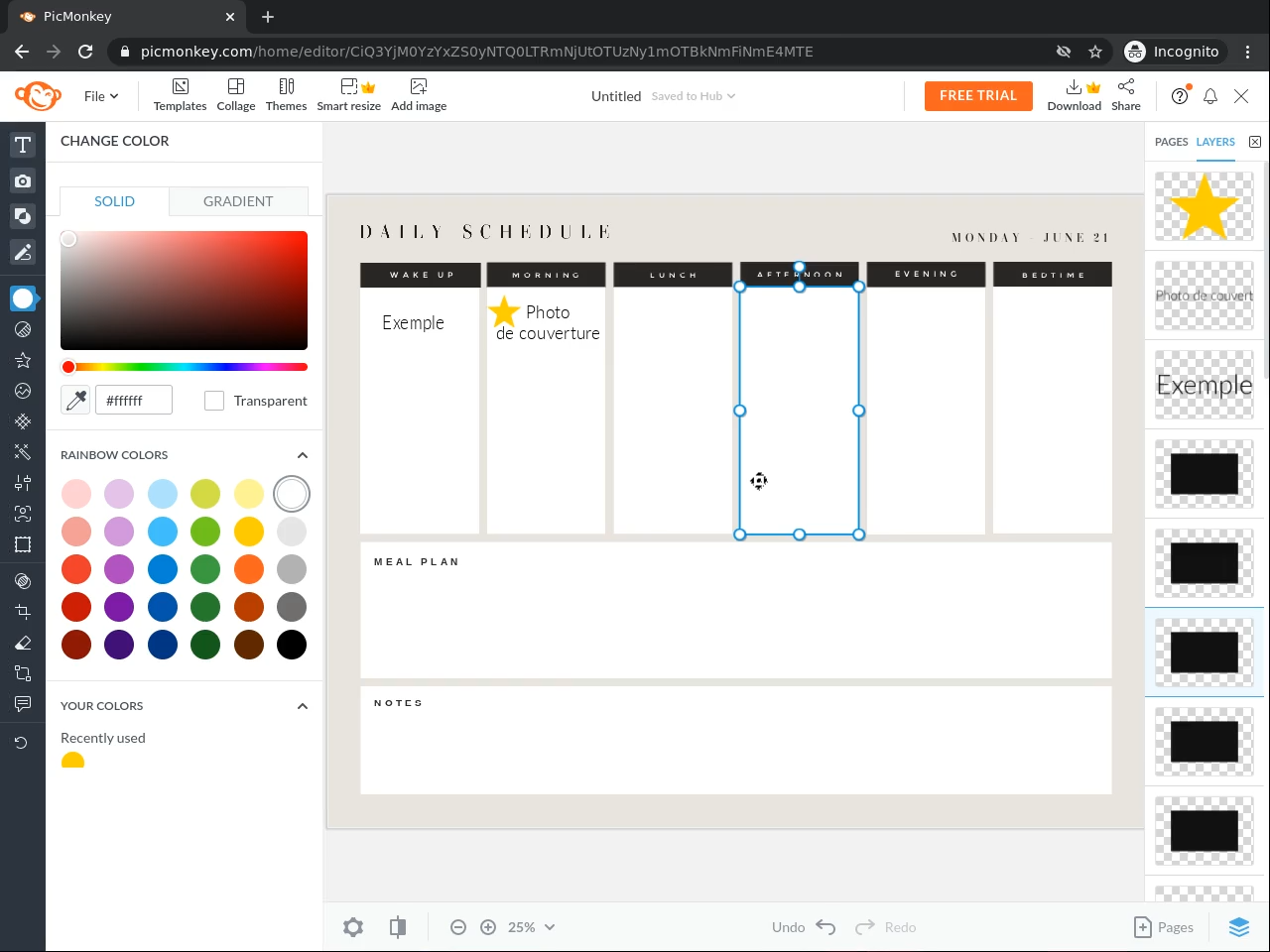This screenshot has height=952, width=1270.
Task: Select the Eraser tool in sidebar
Action: pos(23,643)
